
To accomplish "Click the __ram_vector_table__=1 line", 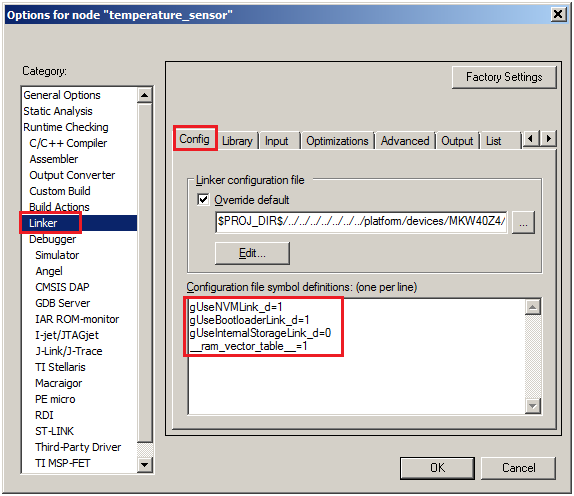I will [248, 346].
